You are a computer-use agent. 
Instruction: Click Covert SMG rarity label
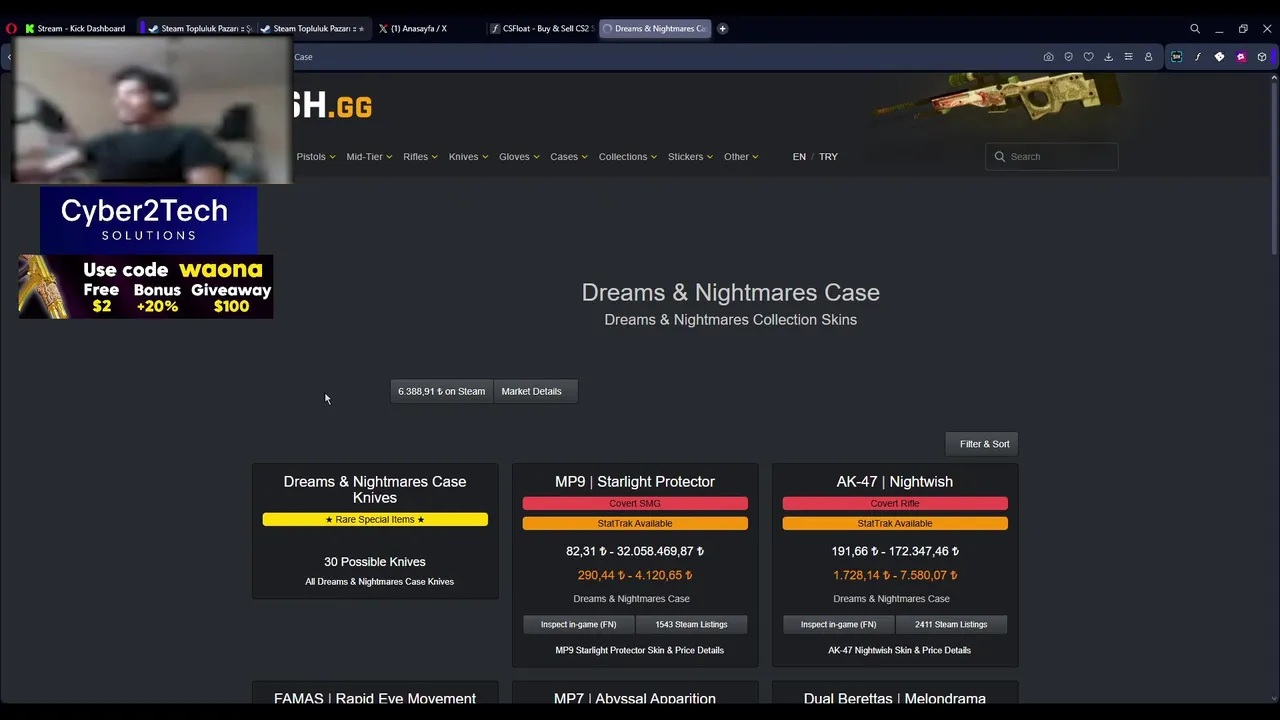click(x=635, y=504)
